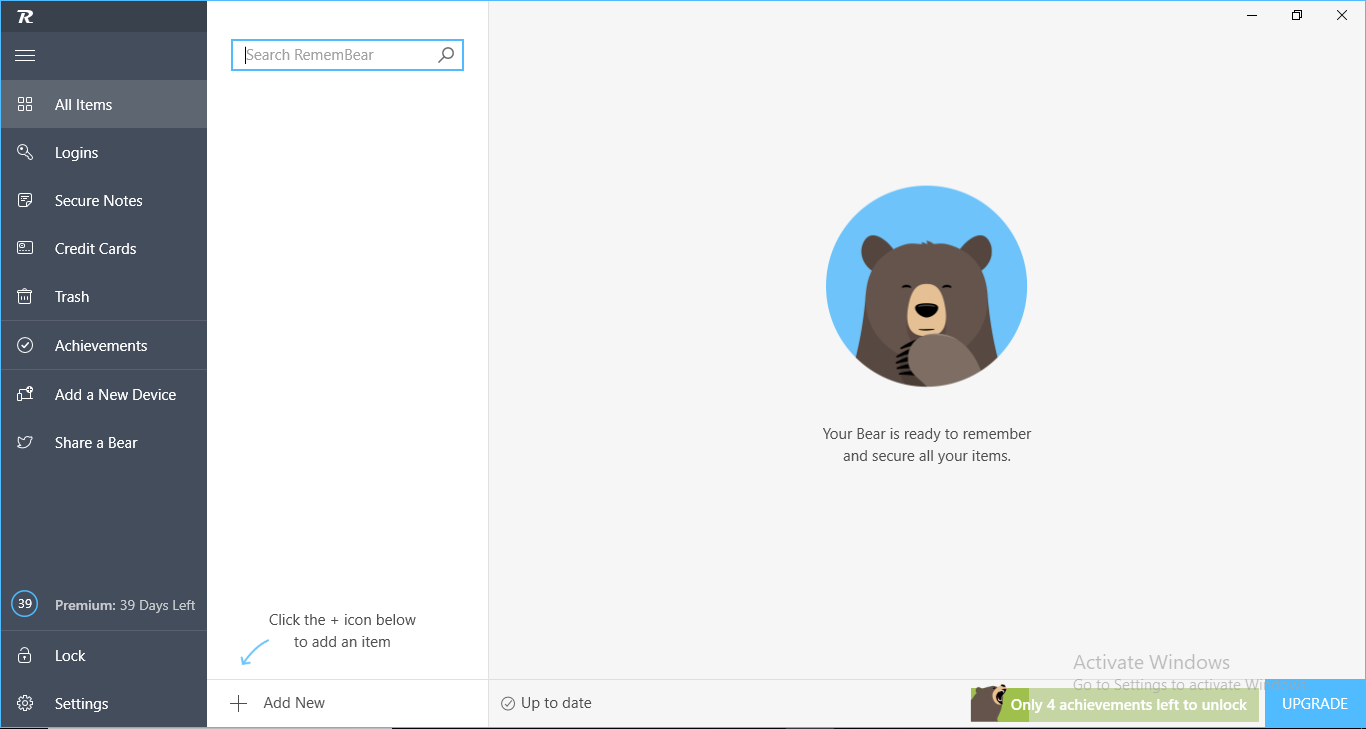Click the bear illustration
The width and height of the screenshot is (1366, 729).
pos(926,286)
